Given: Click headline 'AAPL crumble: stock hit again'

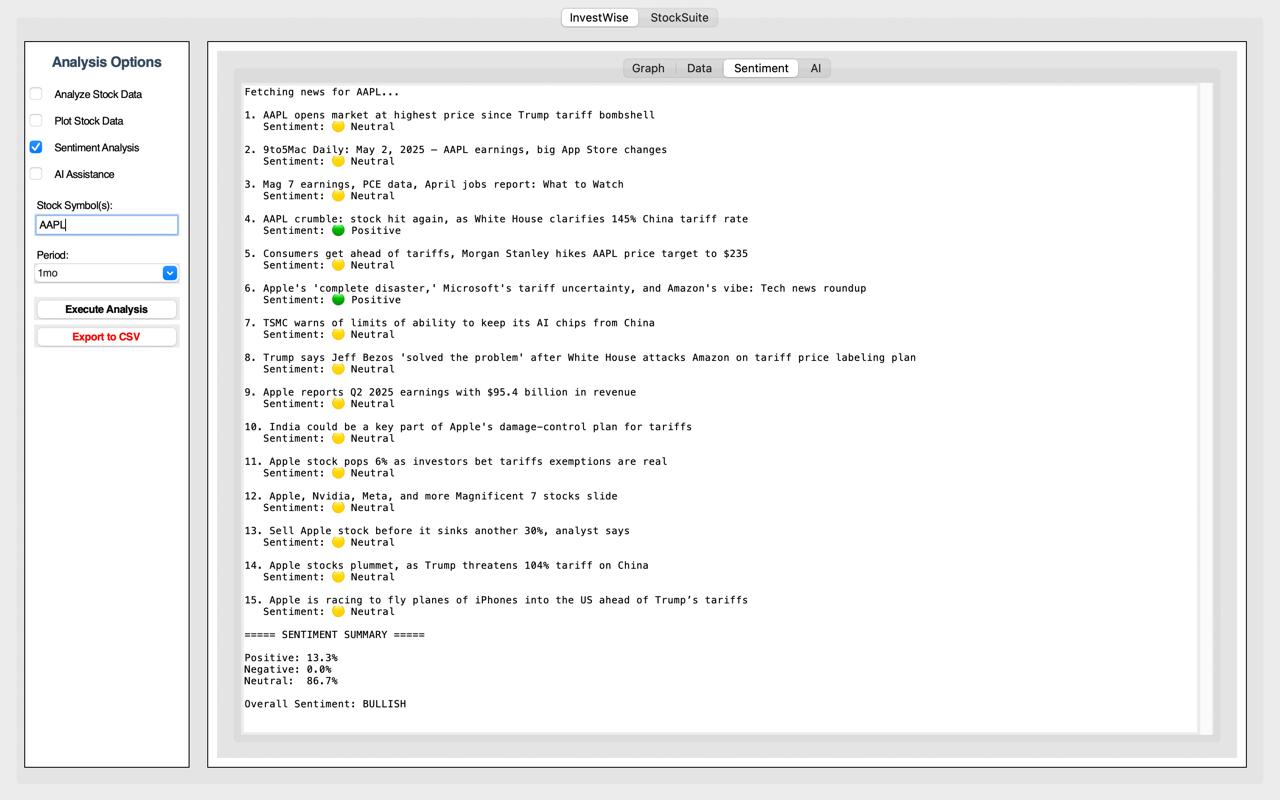Looking at the screenshot, I should click(505, 219).
